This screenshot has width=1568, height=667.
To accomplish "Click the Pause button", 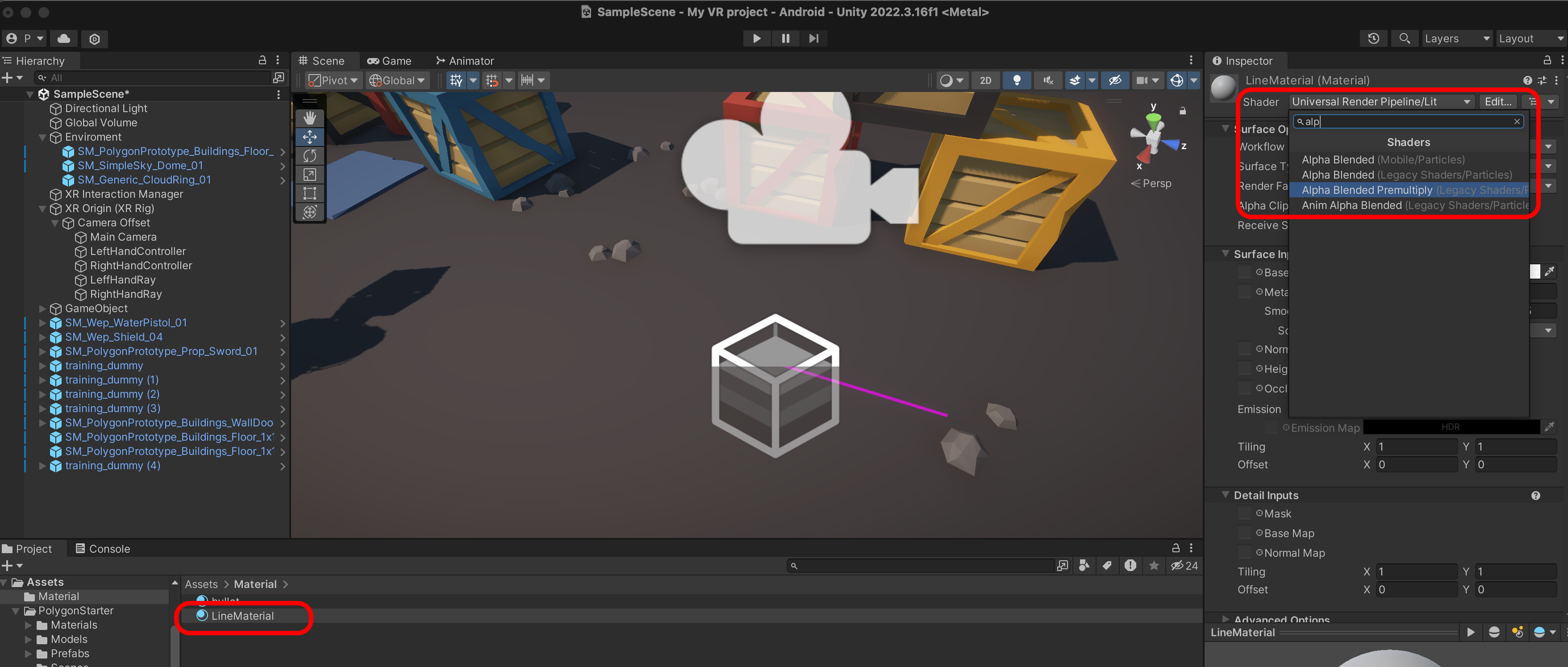I will 785,38.
